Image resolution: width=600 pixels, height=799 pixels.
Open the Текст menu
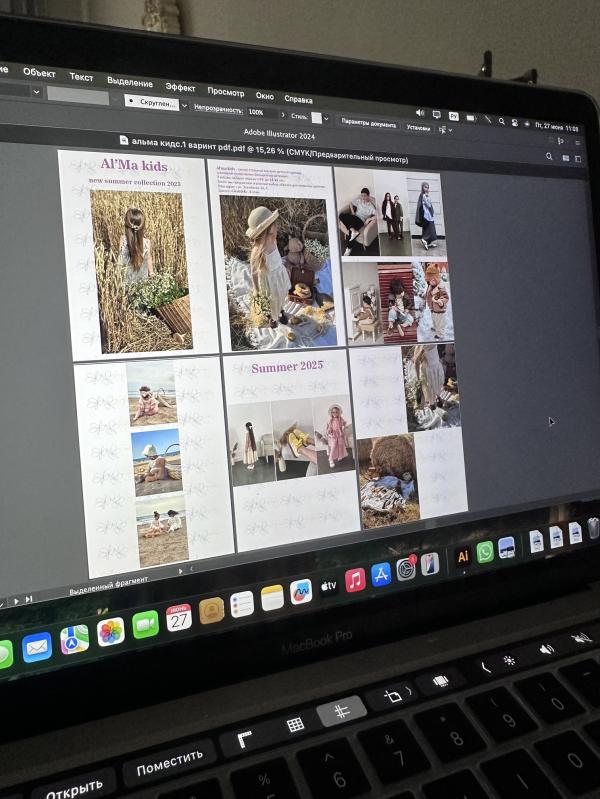(81, 77)
